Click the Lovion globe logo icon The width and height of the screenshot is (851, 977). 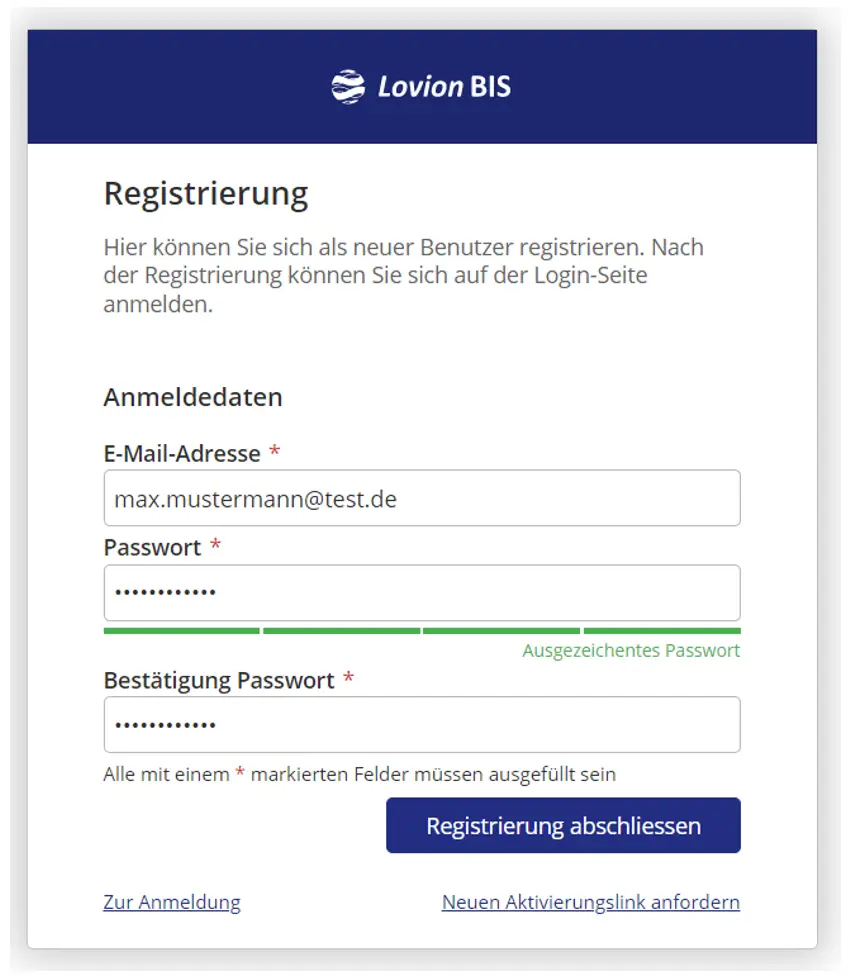350,86
